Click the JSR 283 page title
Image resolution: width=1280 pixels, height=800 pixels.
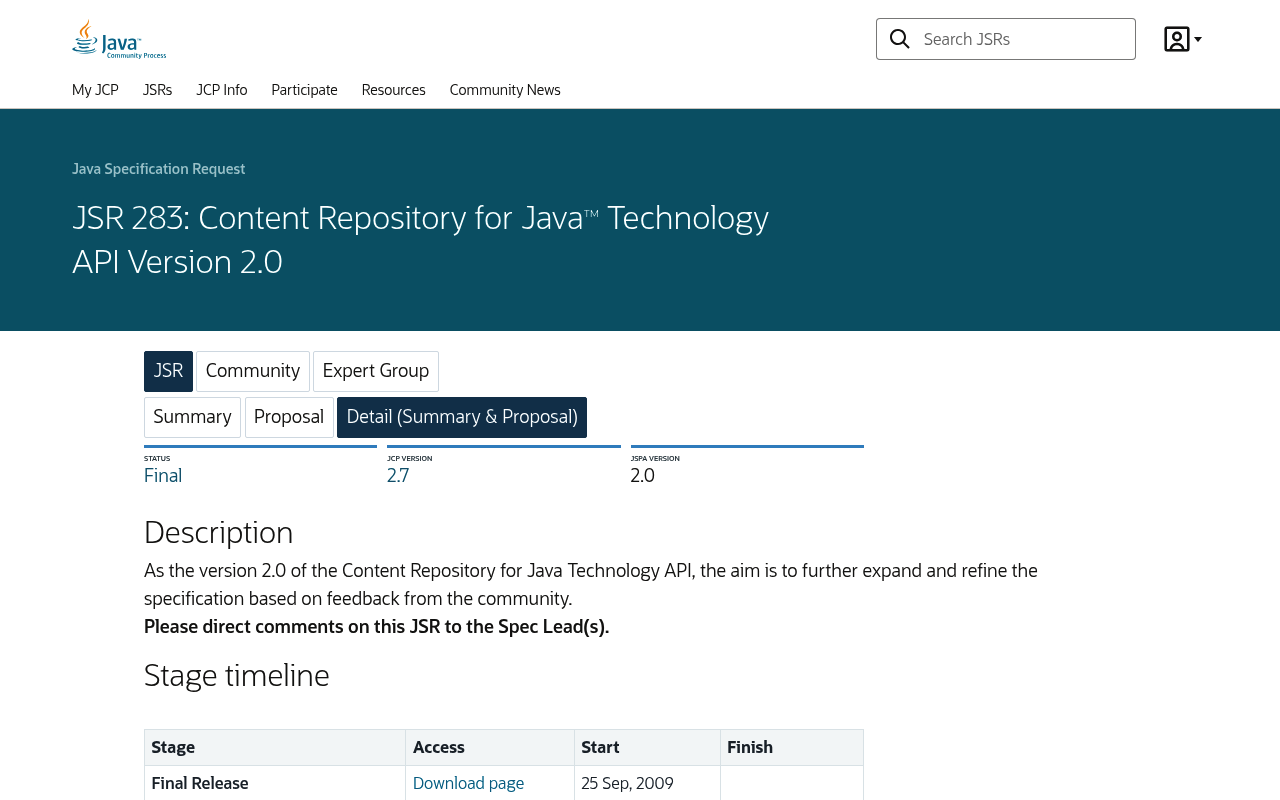(x=420, y=240)
